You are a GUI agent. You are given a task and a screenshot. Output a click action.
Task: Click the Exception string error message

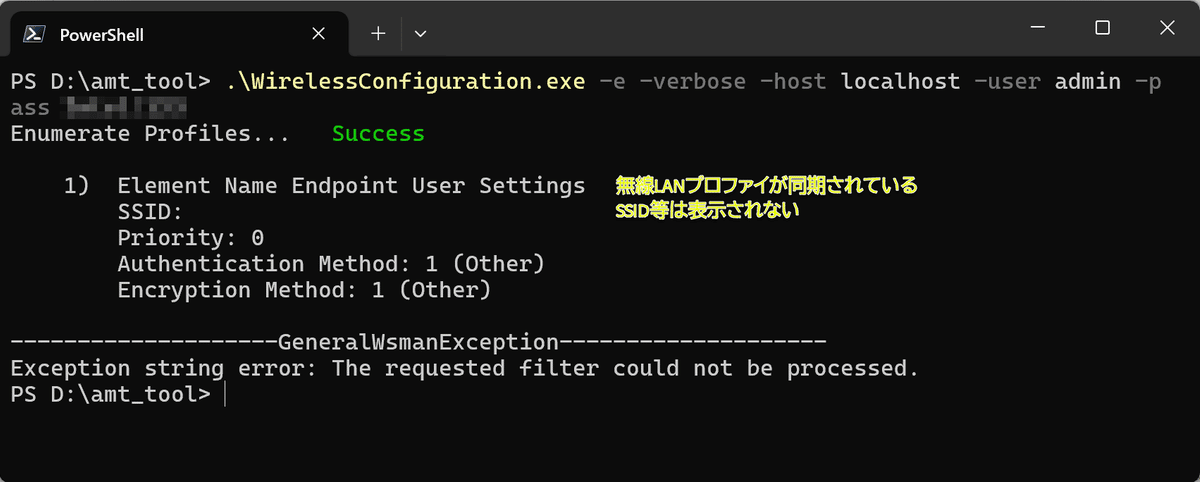(x=464, y=368)
